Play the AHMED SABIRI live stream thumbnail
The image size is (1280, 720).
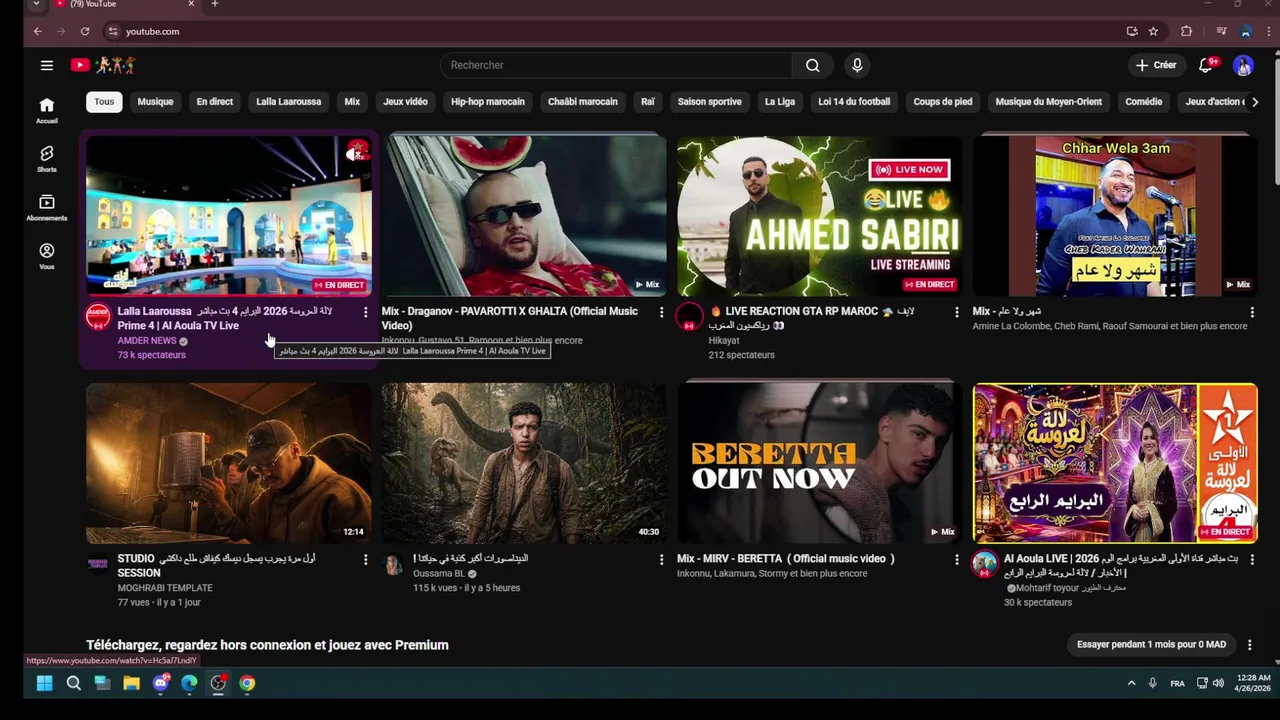coord(819,216)
